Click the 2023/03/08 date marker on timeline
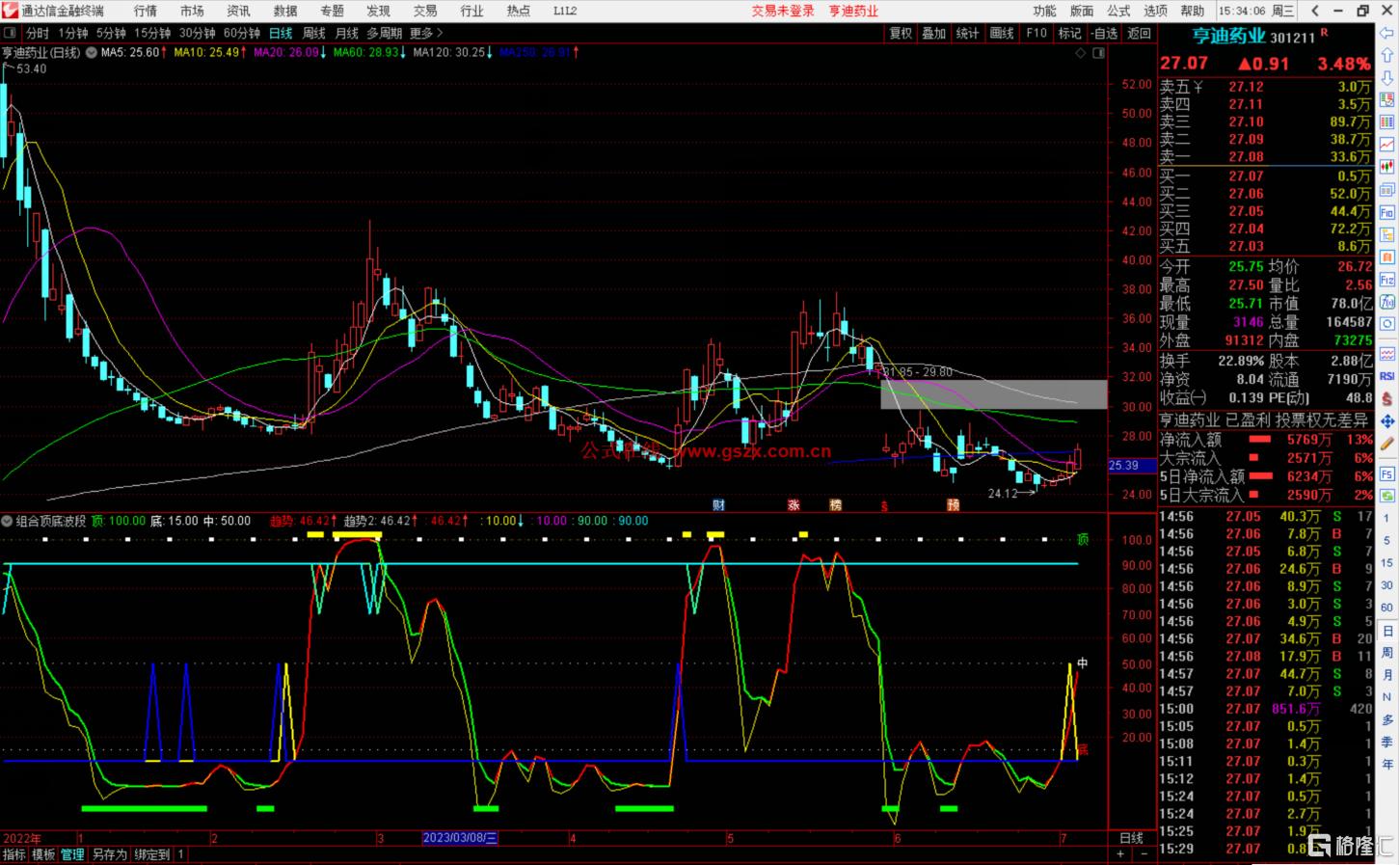 (460, 838)
